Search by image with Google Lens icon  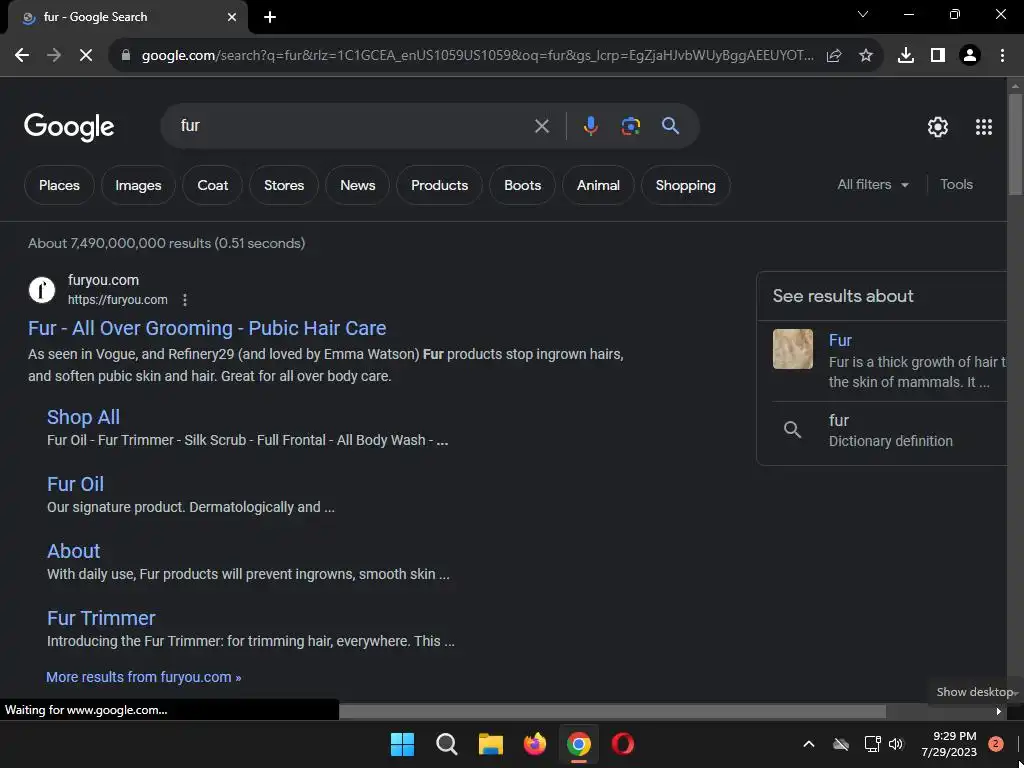coord(630,125)
